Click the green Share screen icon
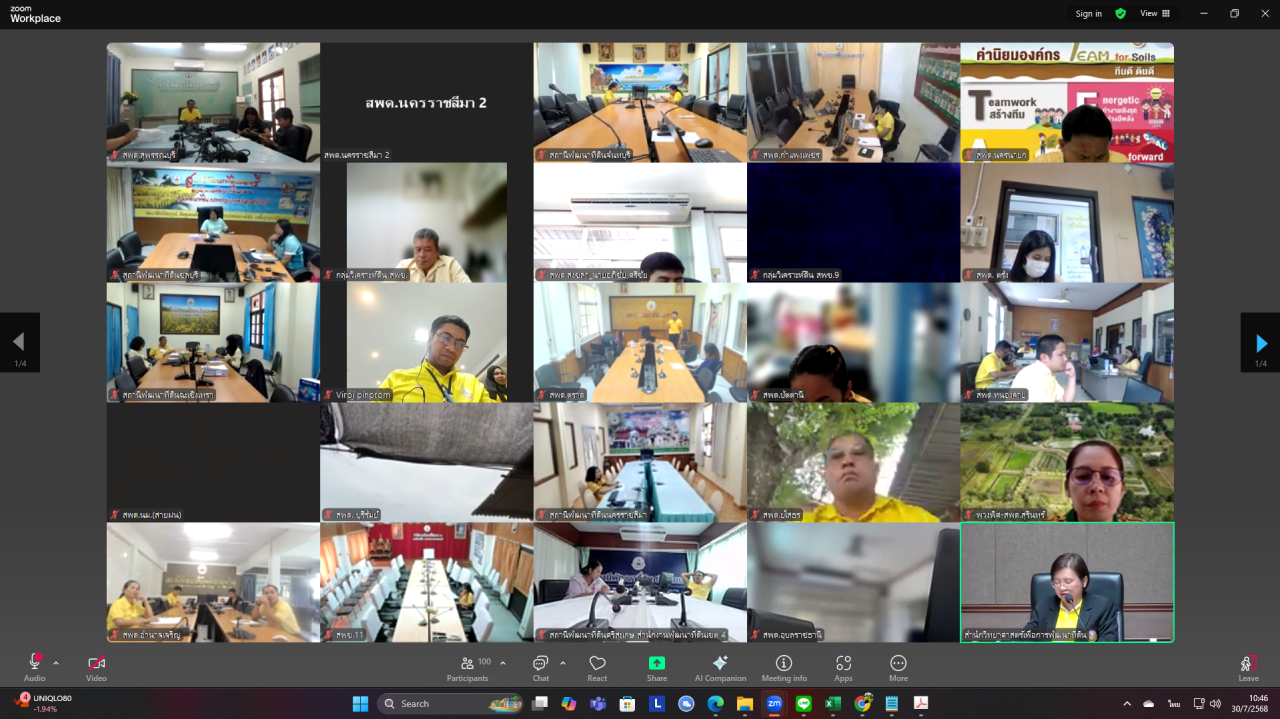This screenshot has width=1280, height=719. pyautogui.click(x=657, y=664)
